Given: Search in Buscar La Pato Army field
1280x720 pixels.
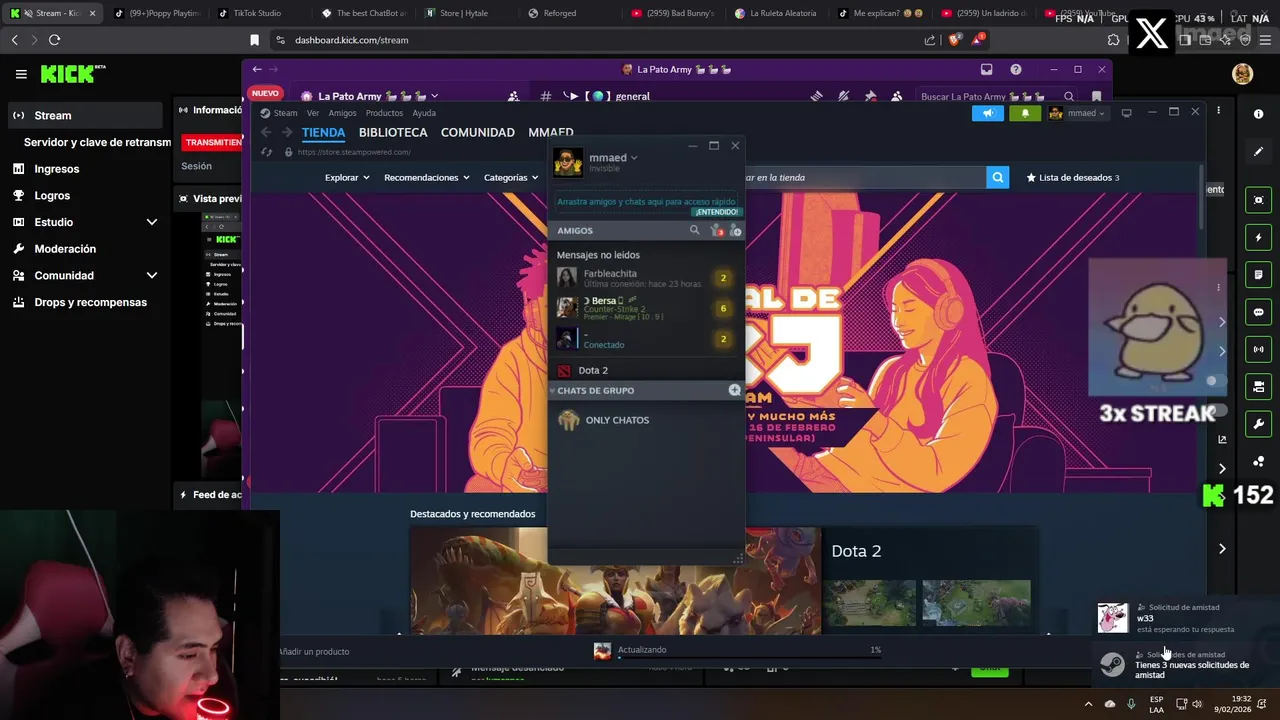Looking at the screenshot, I should click(x=995, y=96).
